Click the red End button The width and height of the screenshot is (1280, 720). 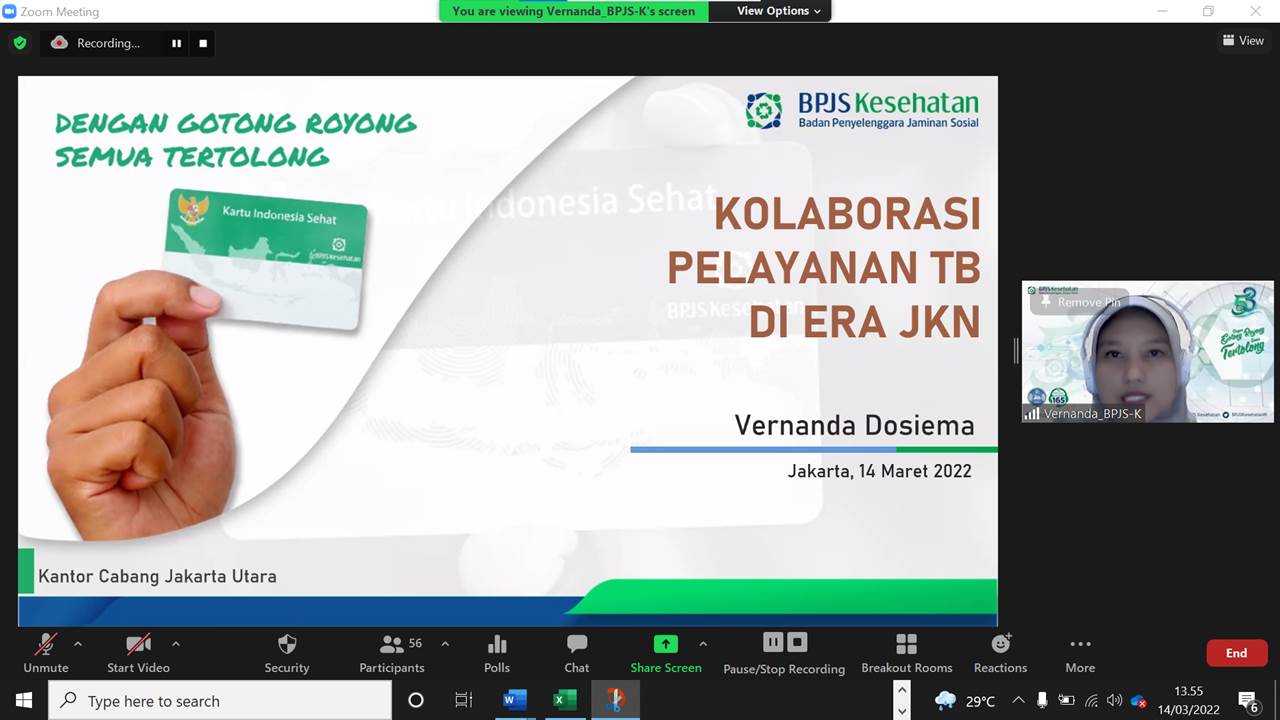1236,653
